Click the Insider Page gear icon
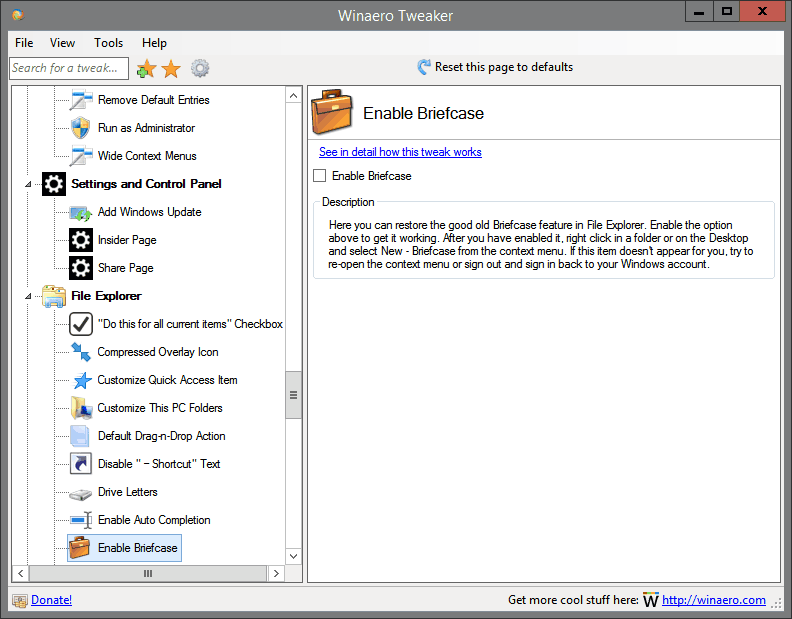792x619 pixels. [81, 240]
